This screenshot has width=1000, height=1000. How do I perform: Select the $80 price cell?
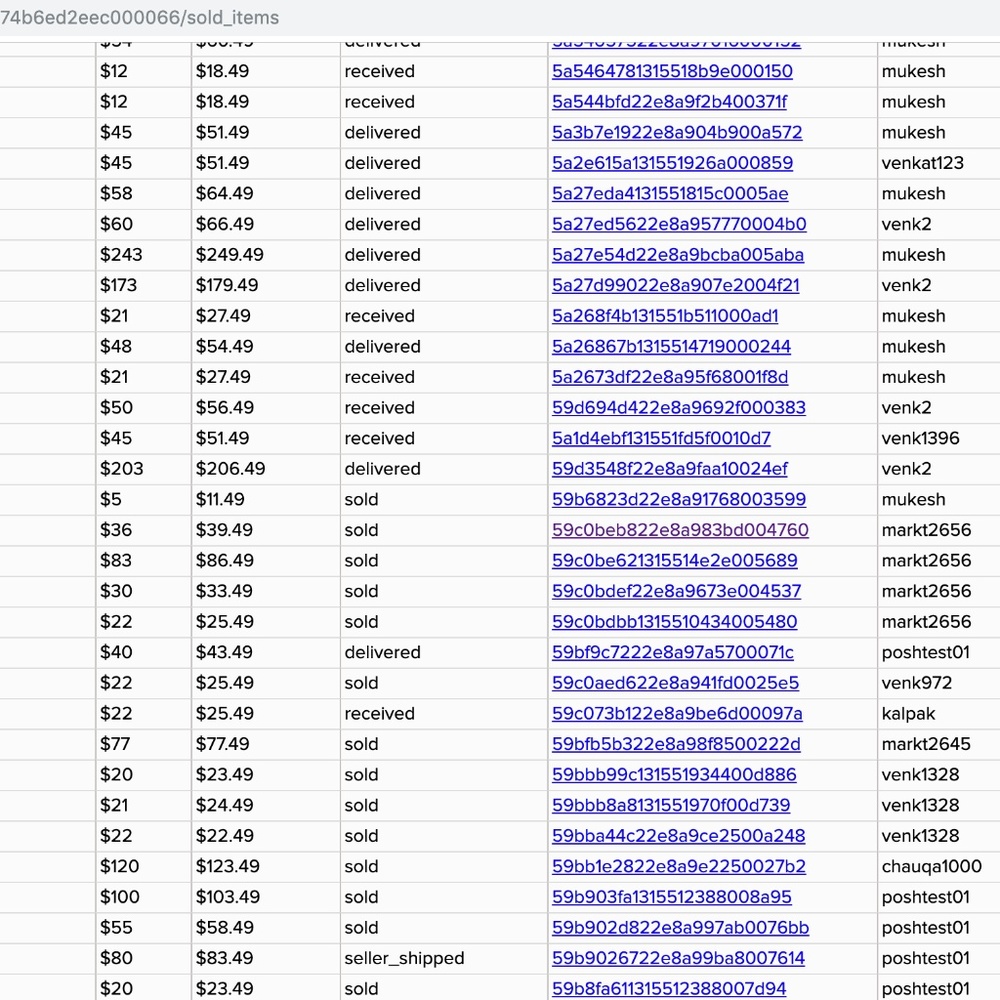pos(143,959)
